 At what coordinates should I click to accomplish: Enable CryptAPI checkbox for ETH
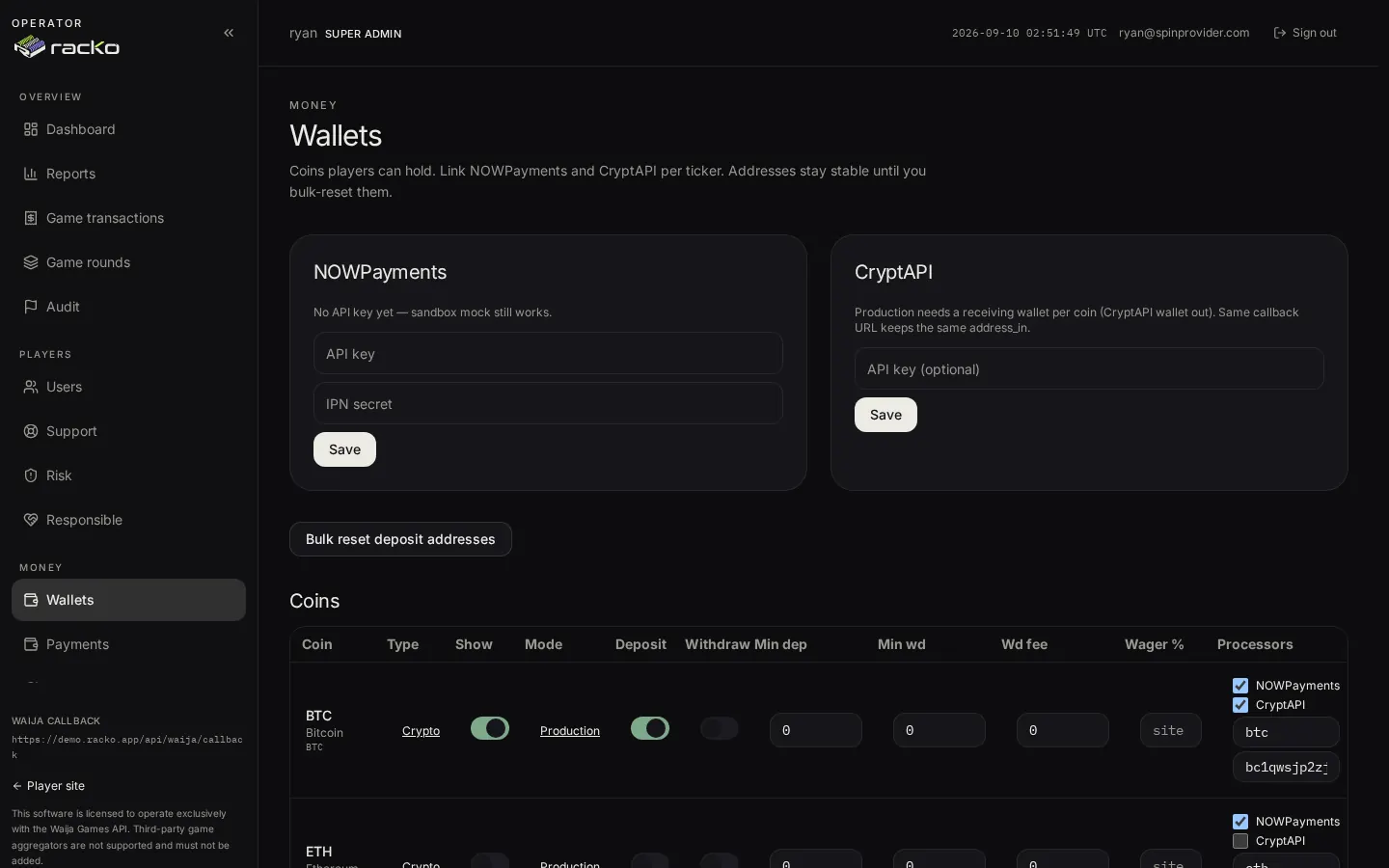[1240, 841]
